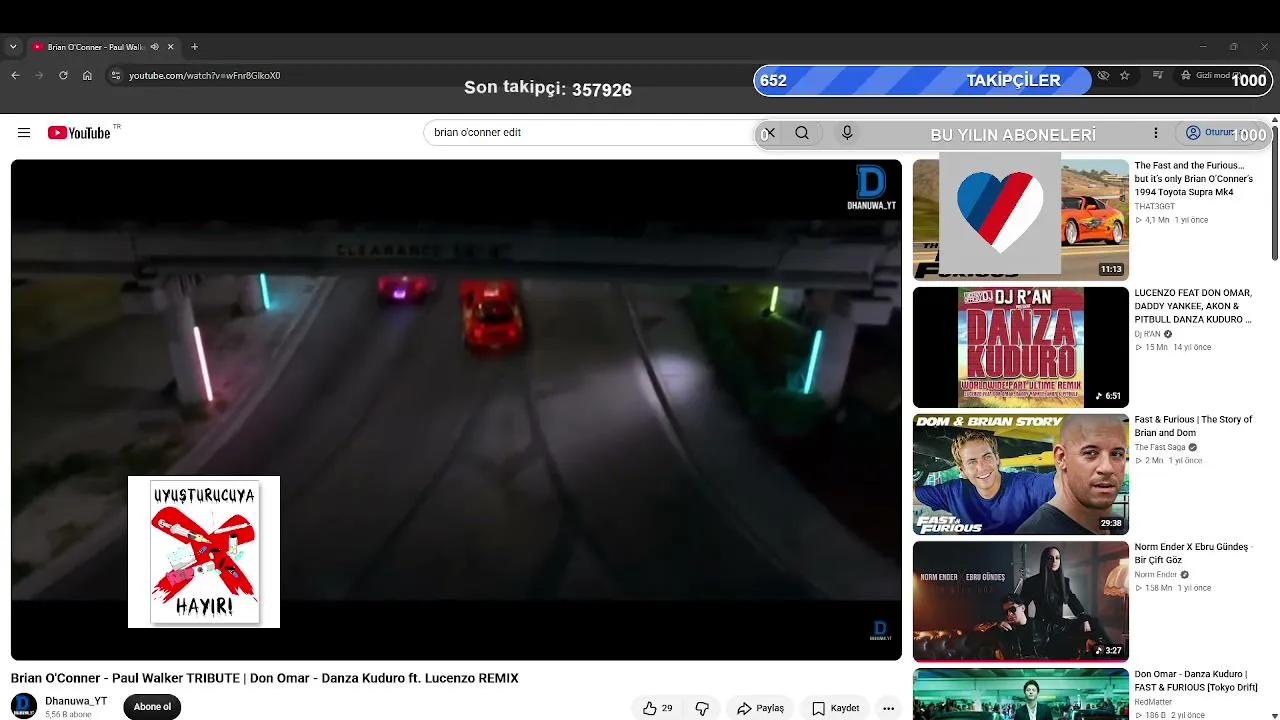Open the Dhanuwa_YT channel avatar

pos(24,706)
